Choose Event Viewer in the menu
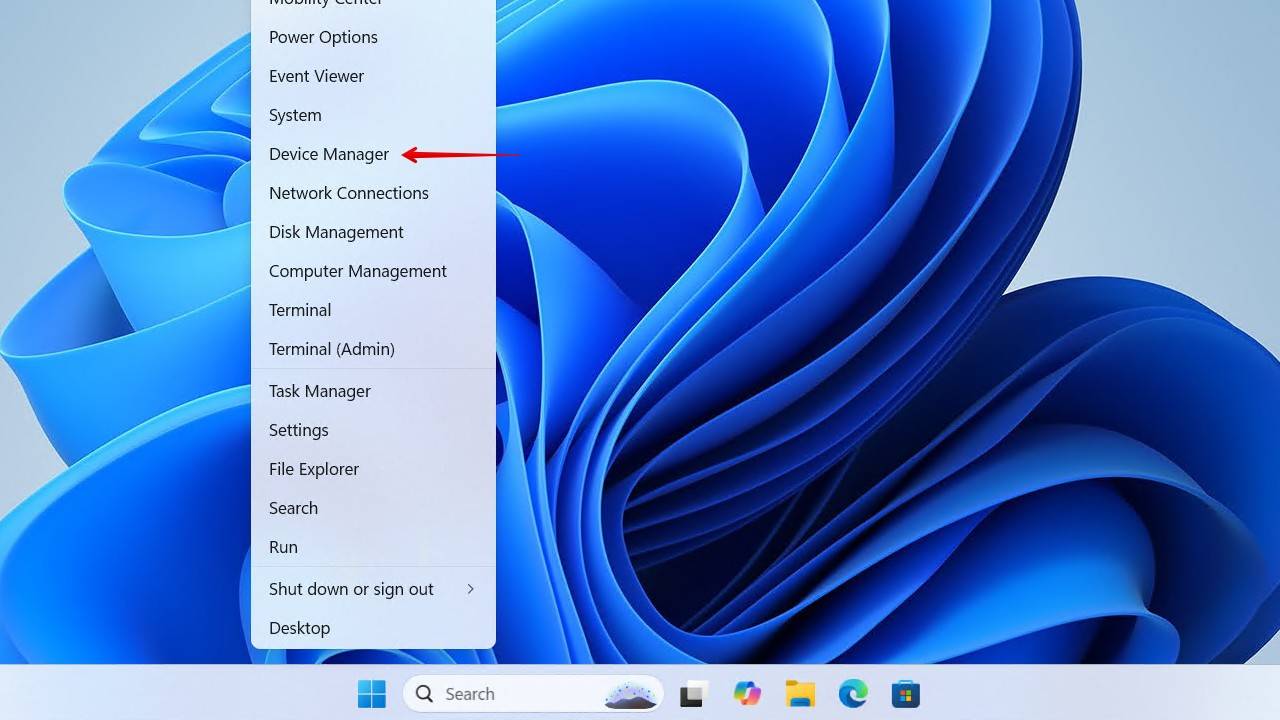Viewport: 1280px width, 720px height. coord(316,76)
